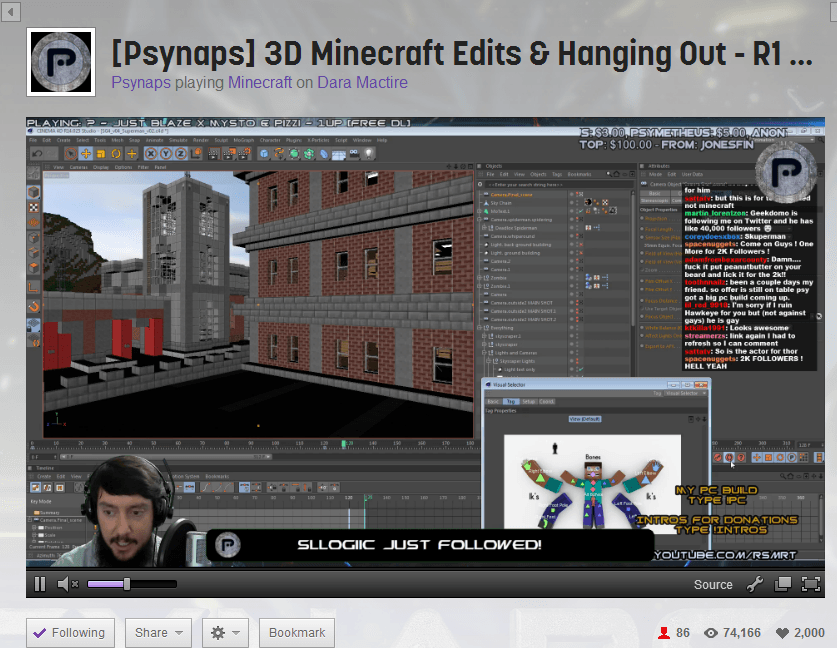Toggle the Following button

(x=70, y=633)
